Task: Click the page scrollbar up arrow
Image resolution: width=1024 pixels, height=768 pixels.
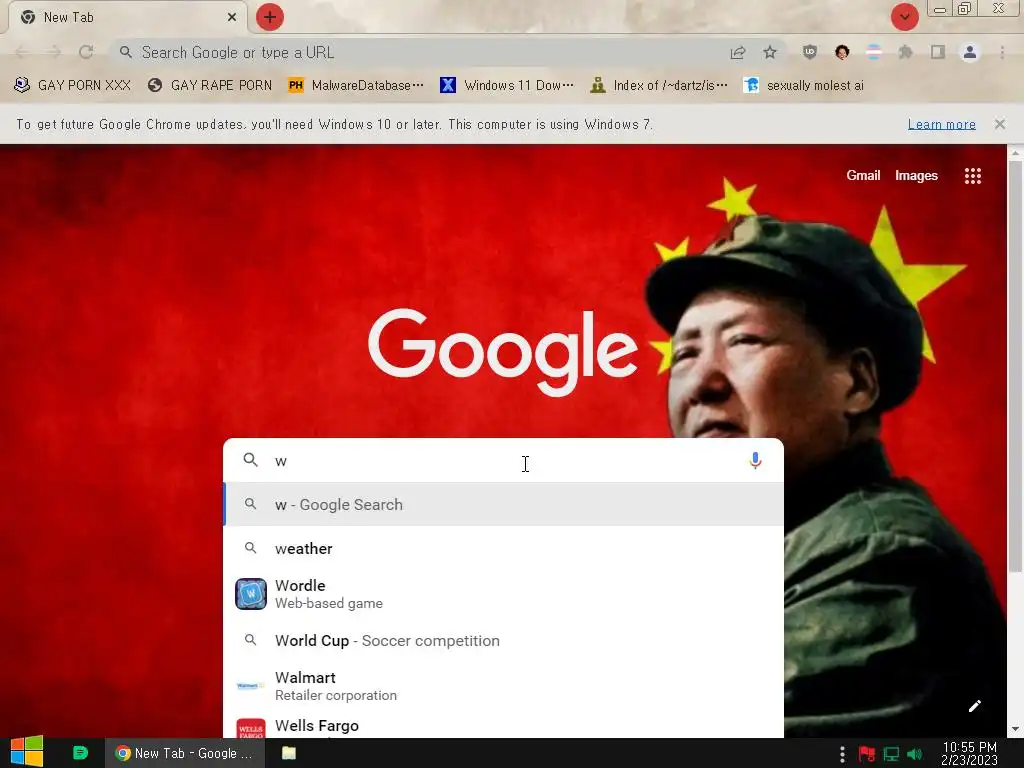Action: [x=1015, y=153]
